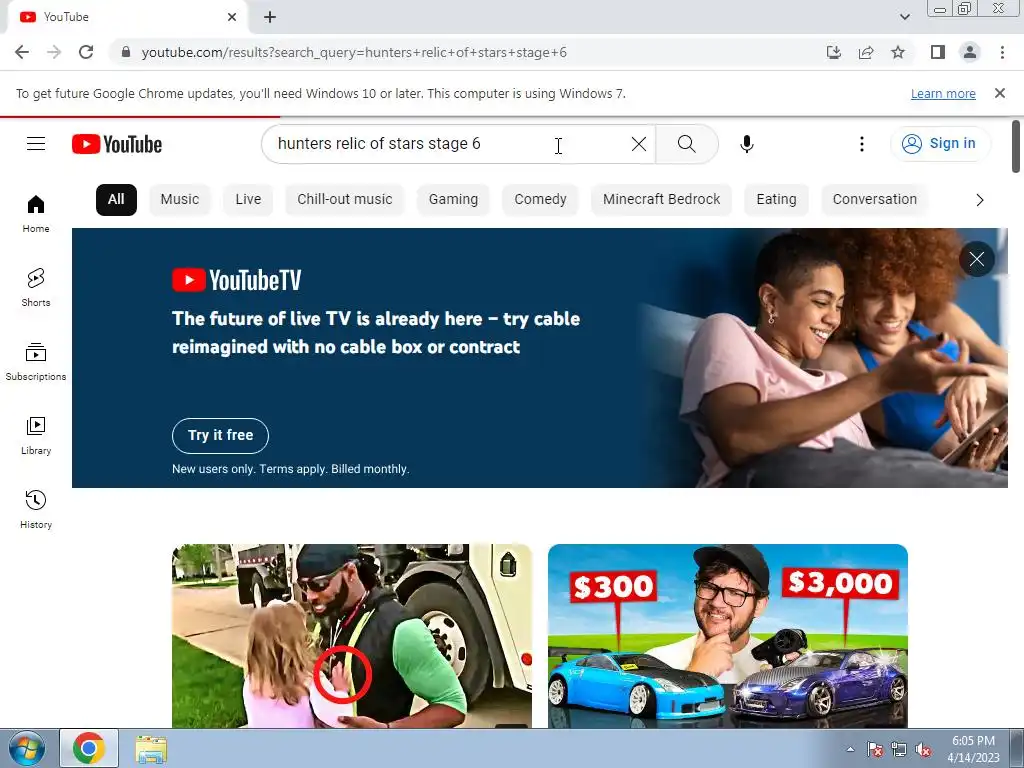Image resolution: width=1024 pixels, height=768 pixels.
Task: Dismiss the Chrome update notification bar
Action: [1000, 93]
